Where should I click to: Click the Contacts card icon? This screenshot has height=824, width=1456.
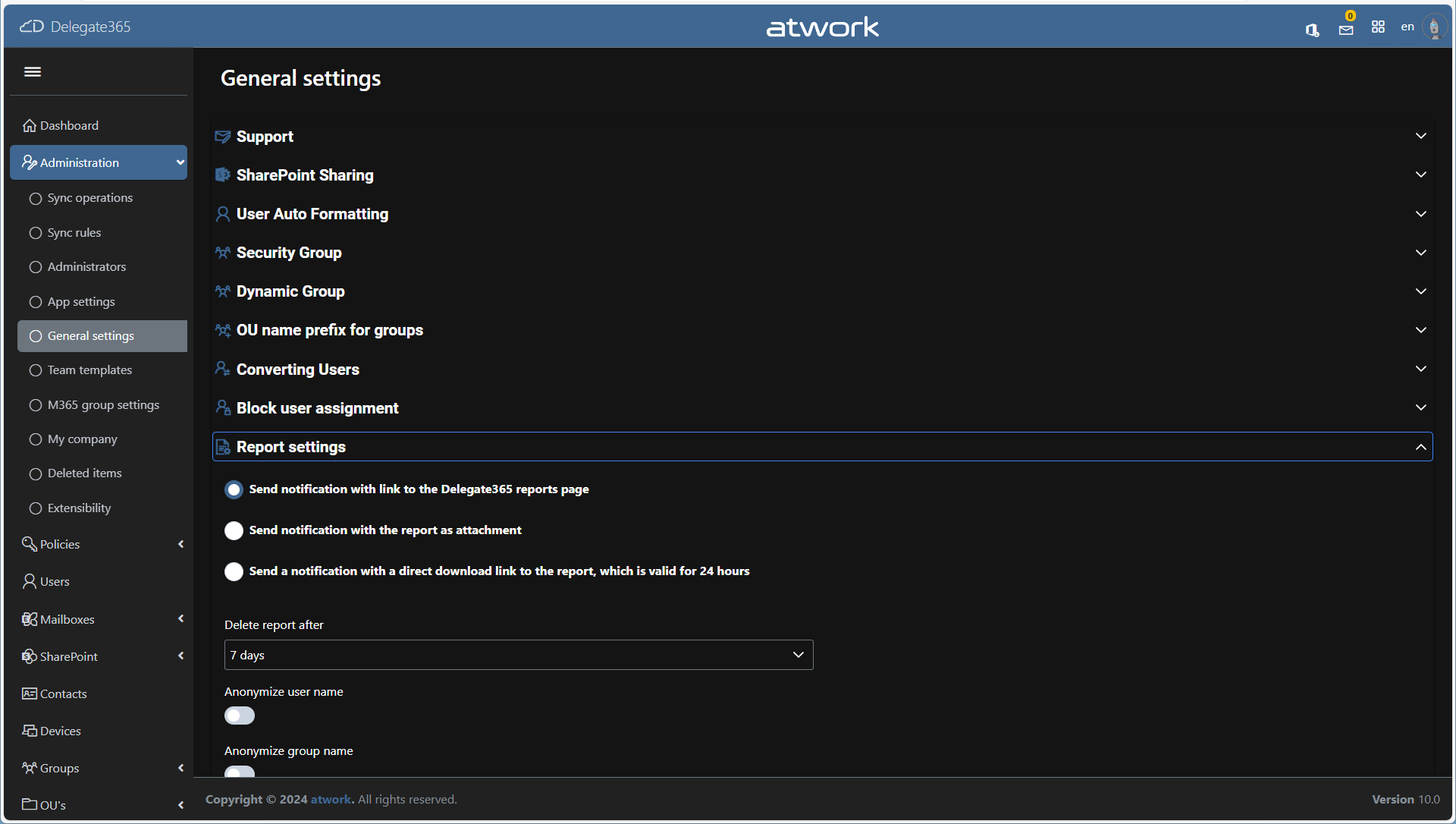point(30,693)
